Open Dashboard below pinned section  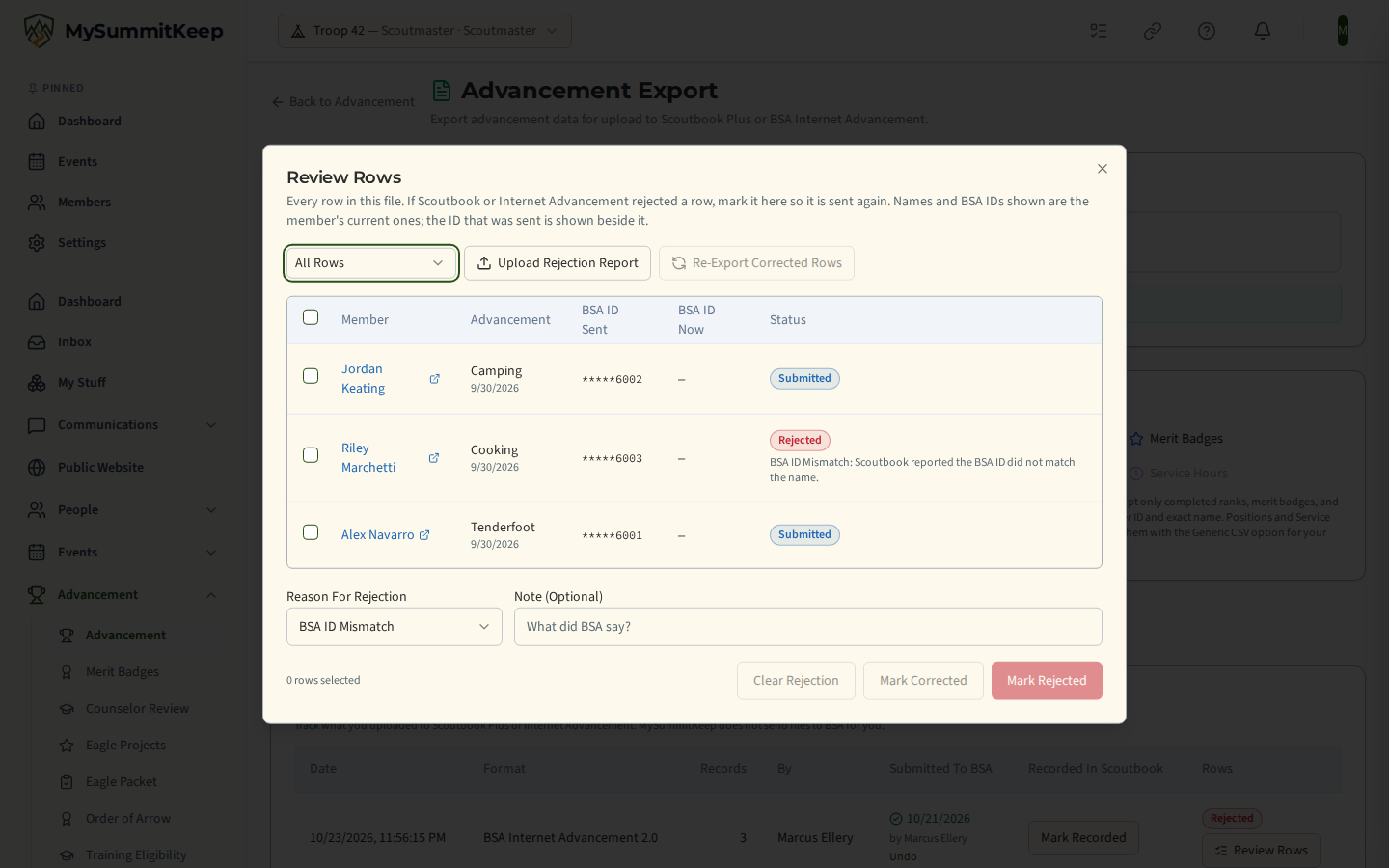pyautogui.click(x=123, y=302)
